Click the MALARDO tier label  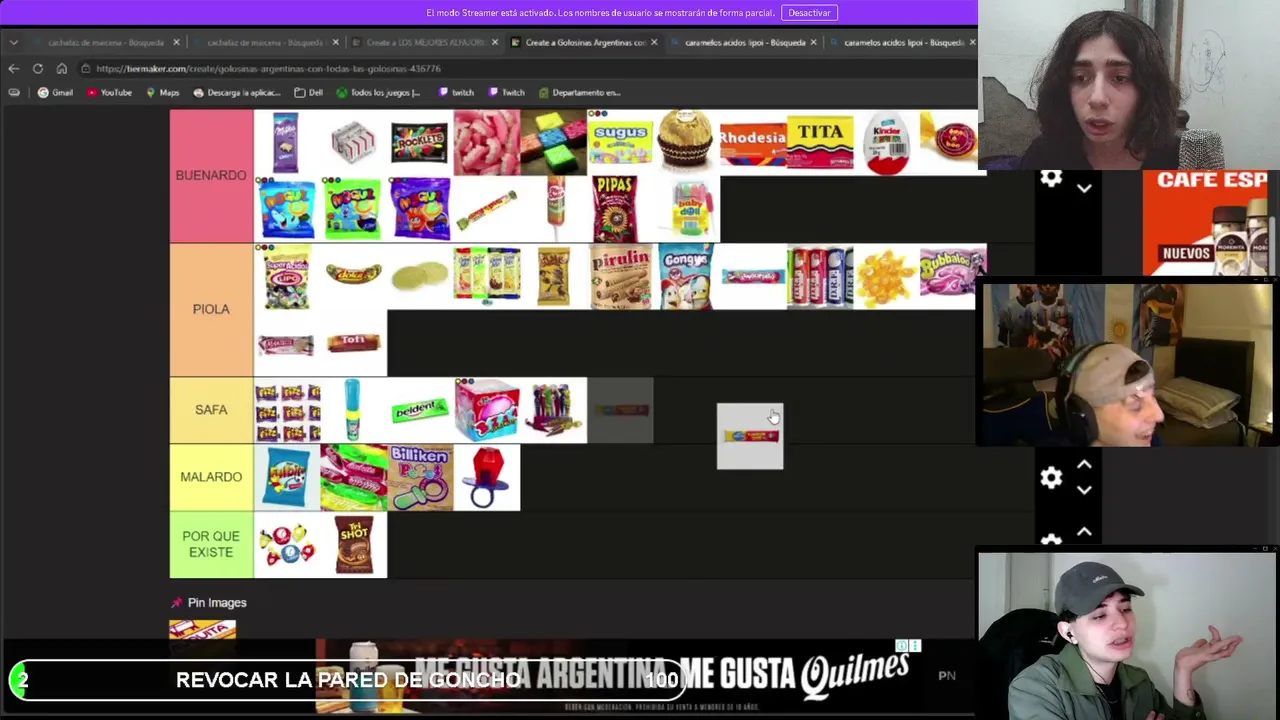pyautogui.click(x=211, y=477)
